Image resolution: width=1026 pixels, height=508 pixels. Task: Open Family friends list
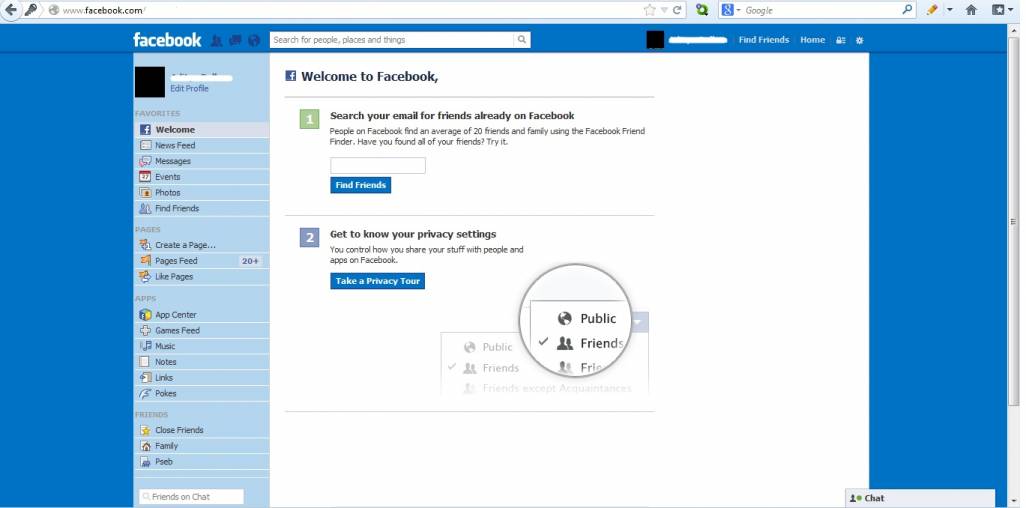point(202,446)
